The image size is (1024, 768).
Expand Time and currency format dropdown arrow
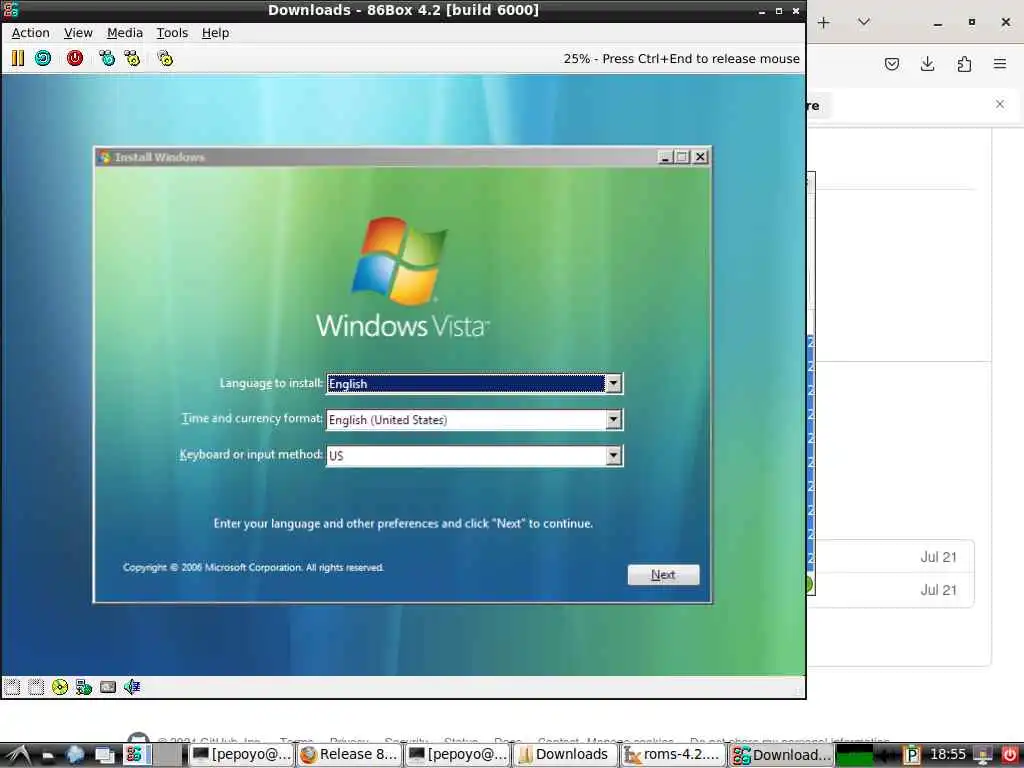click(x=613, y=419)
